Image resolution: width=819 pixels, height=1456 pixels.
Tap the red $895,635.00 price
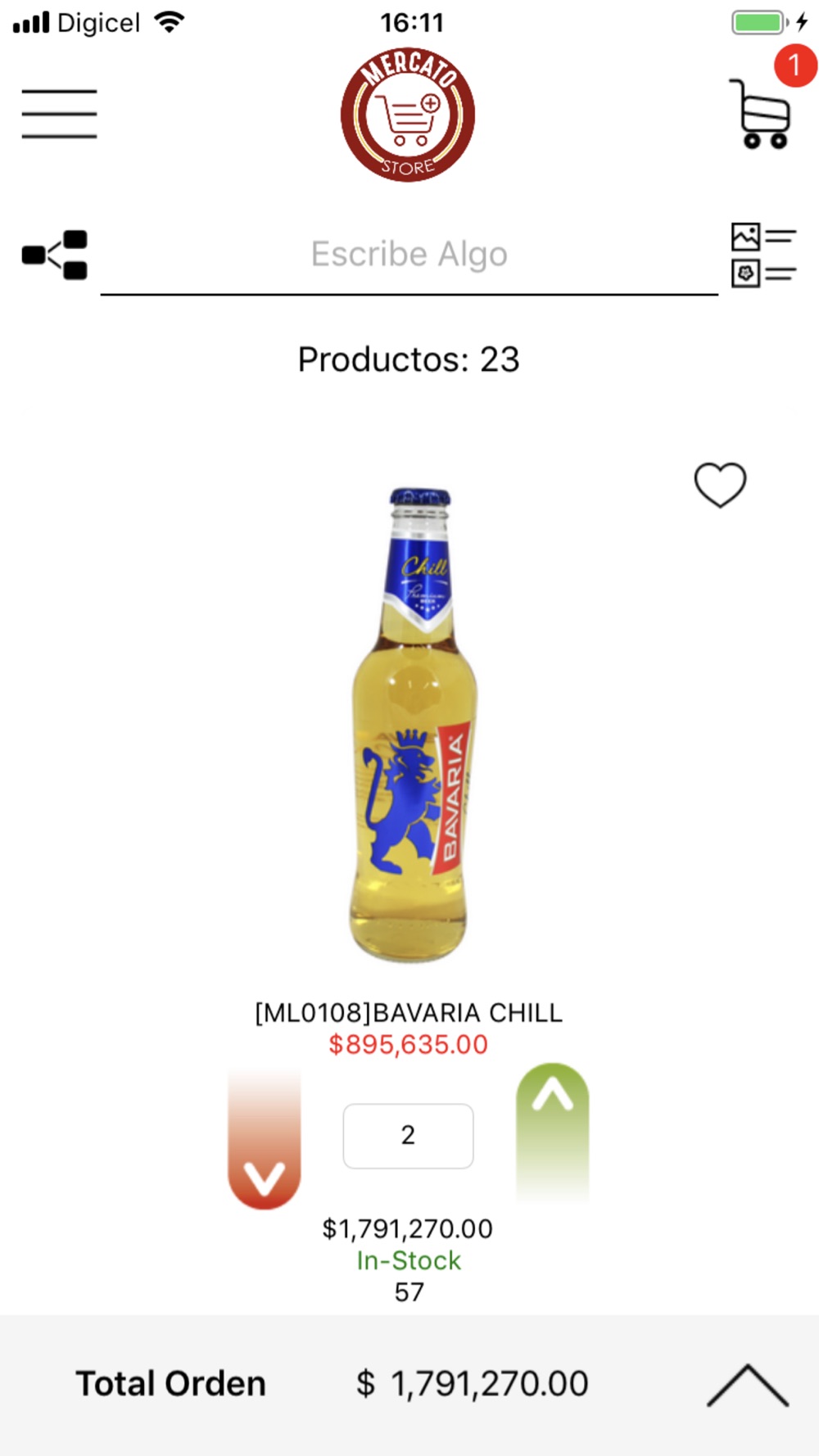[408, 1045]
